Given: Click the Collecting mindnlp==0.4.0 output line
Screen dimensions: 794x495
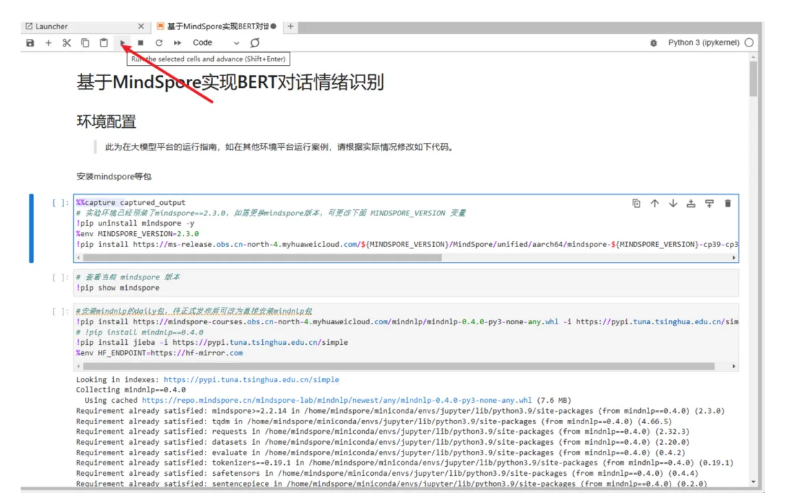Looking at the screenshot, I should pos(131,390).
